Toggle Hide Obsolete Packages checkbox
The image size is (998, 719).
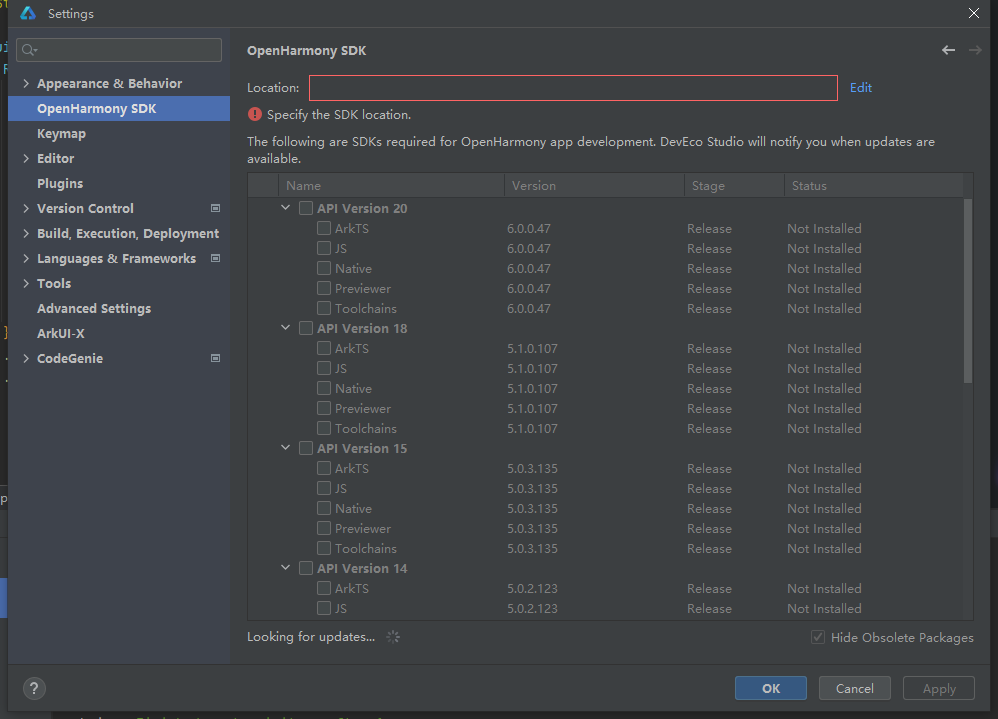818,637
